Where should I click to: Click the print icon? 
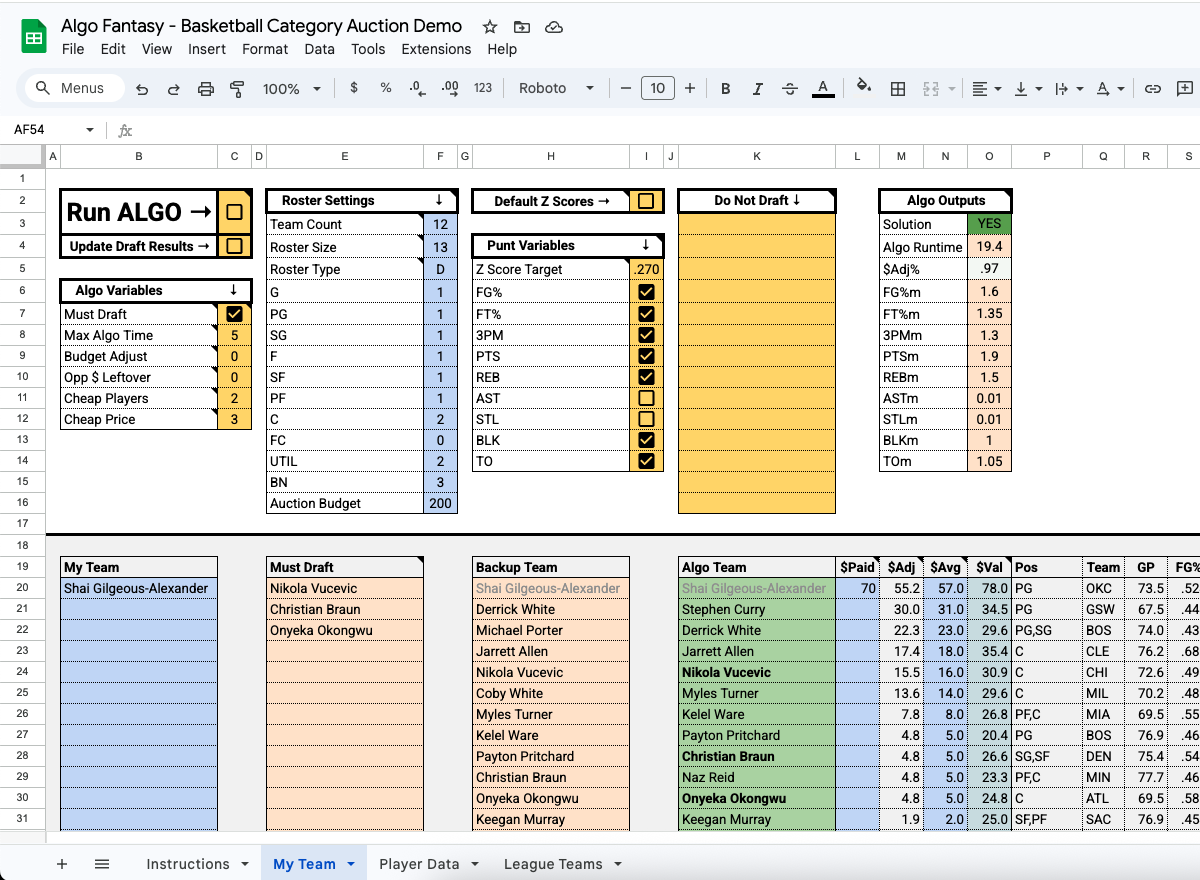pyautogui.click(x=206, y=89)
